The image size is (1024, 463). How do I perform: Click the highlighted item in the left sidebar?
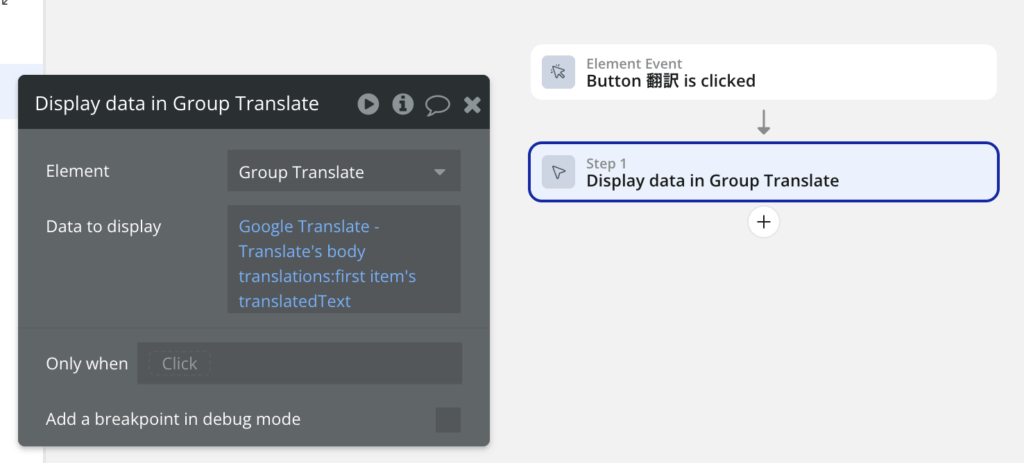coord(22,91)
